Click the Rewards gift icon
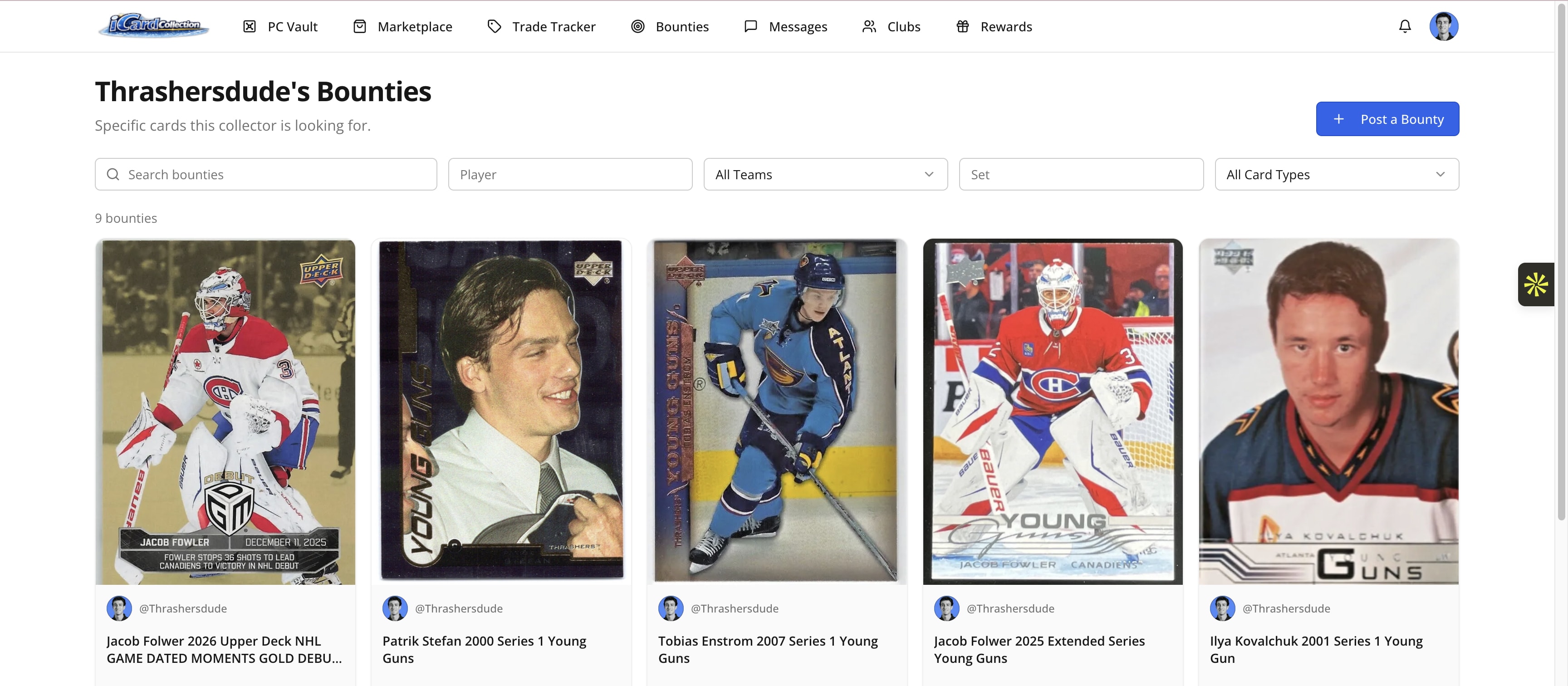This screenshot has width=1568, height=686. pyautogui.click(x=962, y=26)
